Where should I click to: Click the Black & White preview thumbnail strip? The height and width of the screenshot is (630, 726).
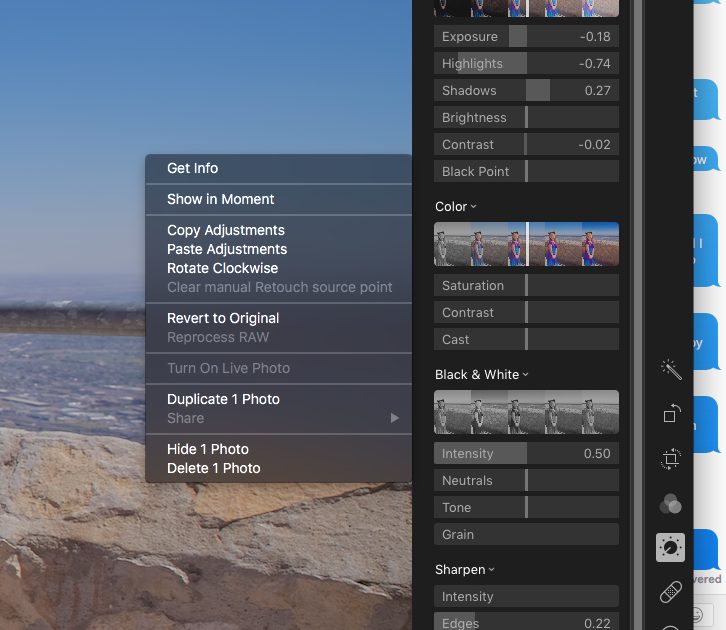[526, 412]
